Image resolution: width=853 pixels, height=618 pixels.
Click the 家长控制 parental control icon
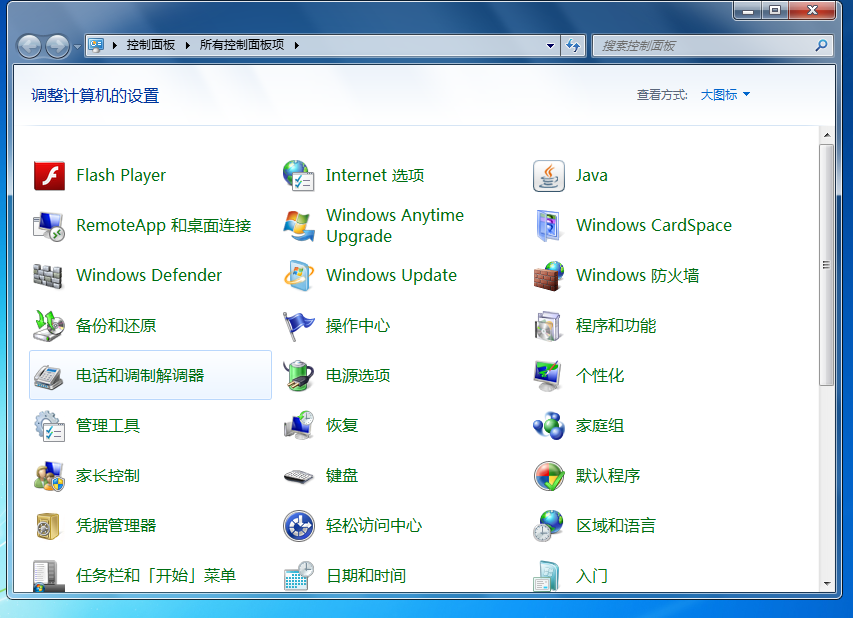[49, 476]
